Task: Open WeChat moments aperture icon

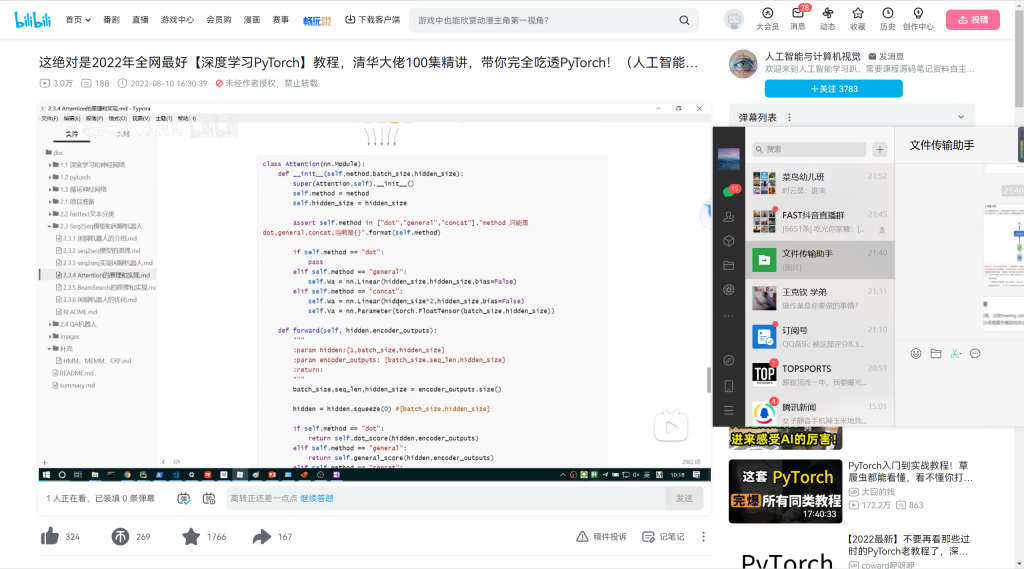Action: pos(729,289)
